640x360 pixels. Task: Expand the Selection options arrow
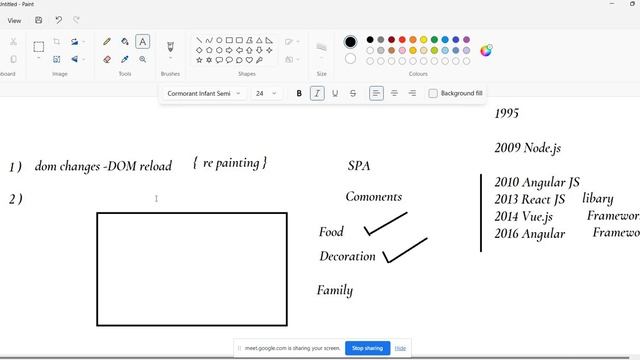point(39,59)
